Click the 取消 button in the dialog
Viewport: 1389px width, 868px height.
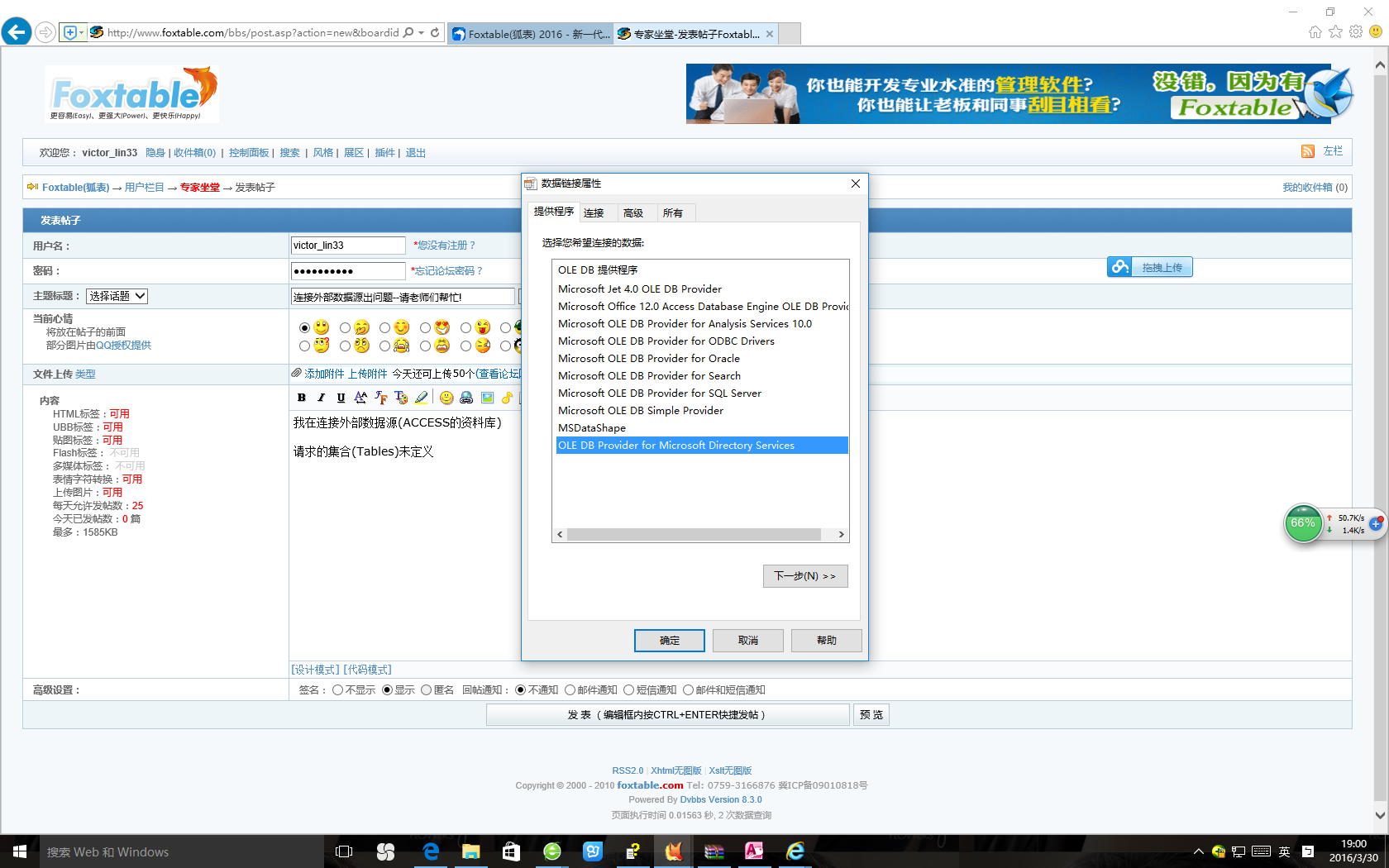(x=748, y=641)
